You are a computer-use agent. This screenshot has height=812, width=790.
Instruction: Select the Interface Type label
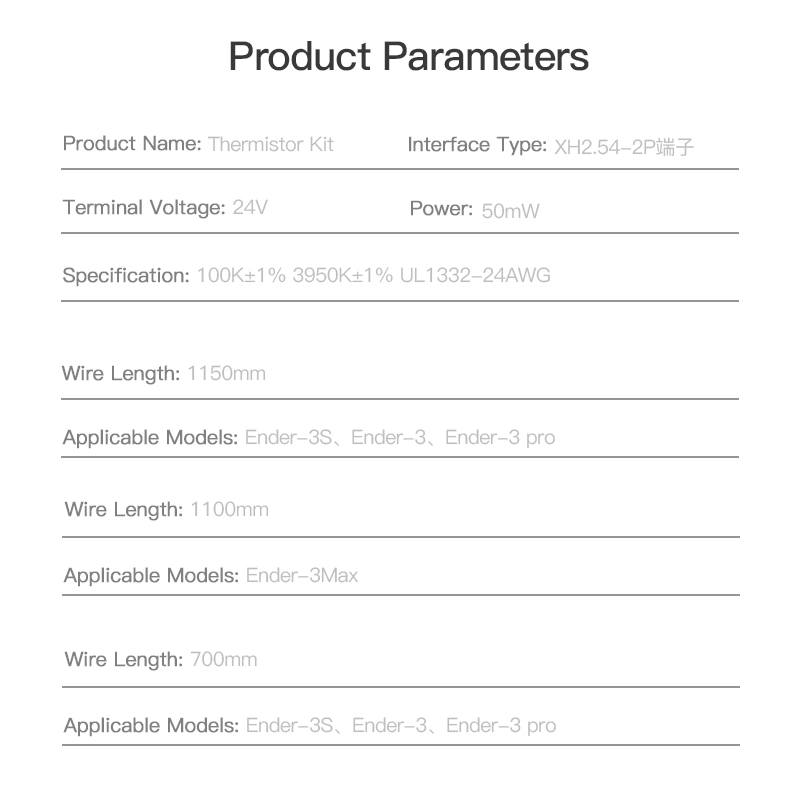[x=477, y=144]
